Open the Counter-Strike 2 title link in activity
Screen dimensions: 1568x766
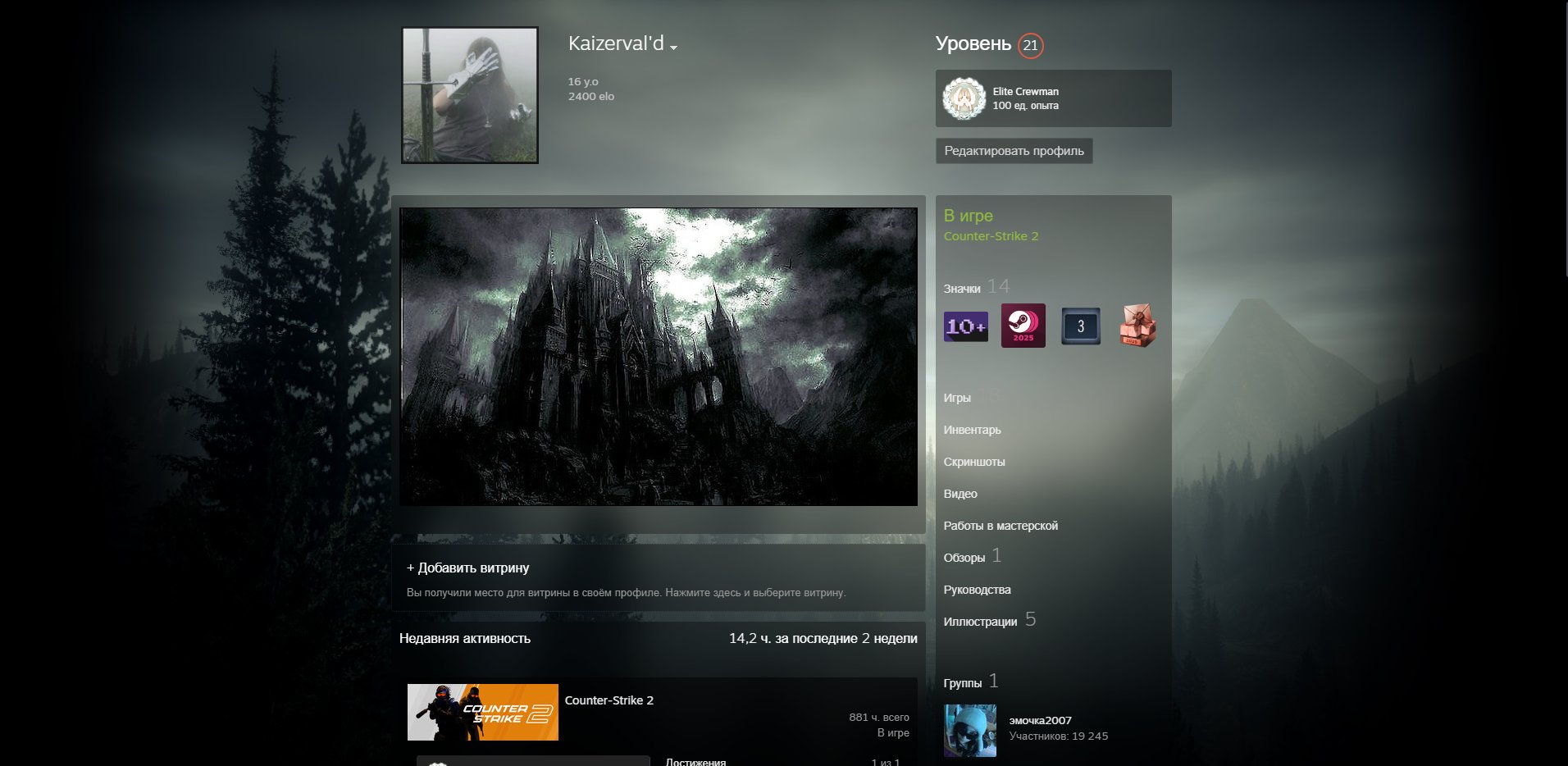[x=609, y=700]
